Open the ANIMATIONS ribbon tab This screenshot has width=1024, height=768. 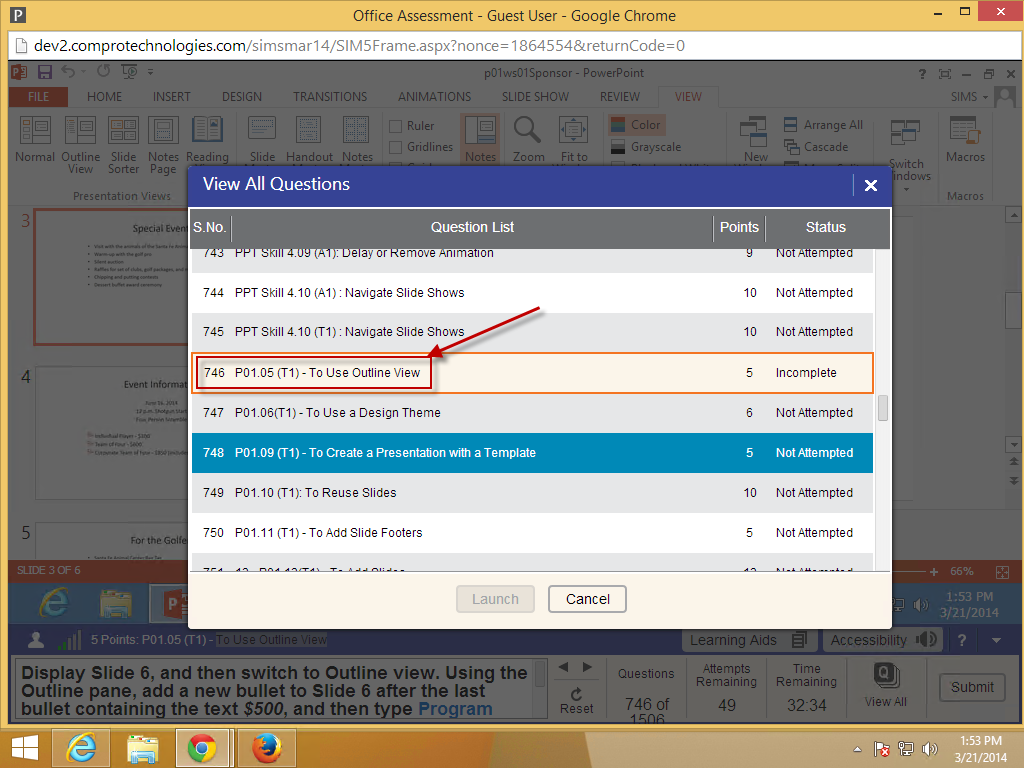click(x=434, y=97)
